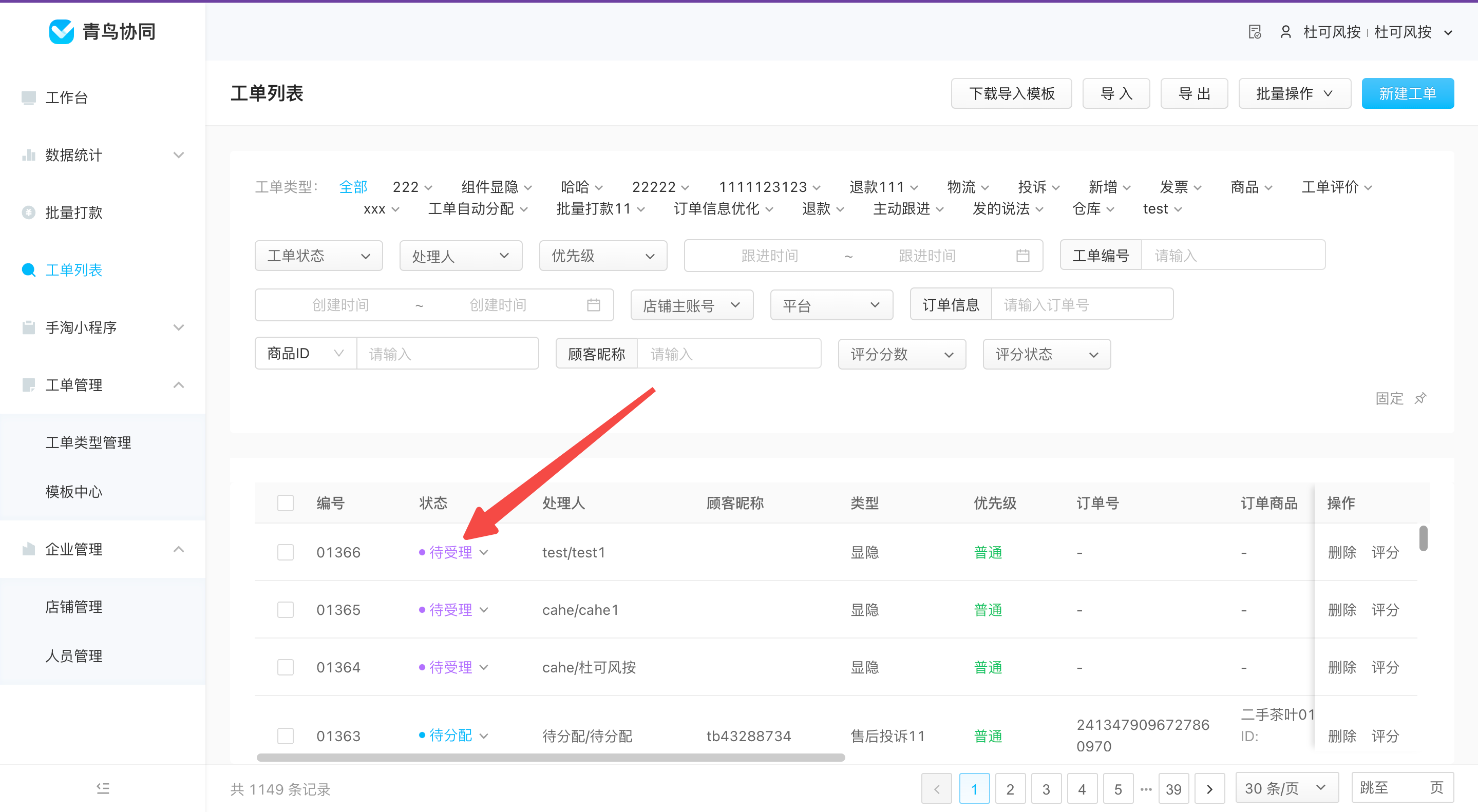Delete ticket 01366

tap(1342, 553)
